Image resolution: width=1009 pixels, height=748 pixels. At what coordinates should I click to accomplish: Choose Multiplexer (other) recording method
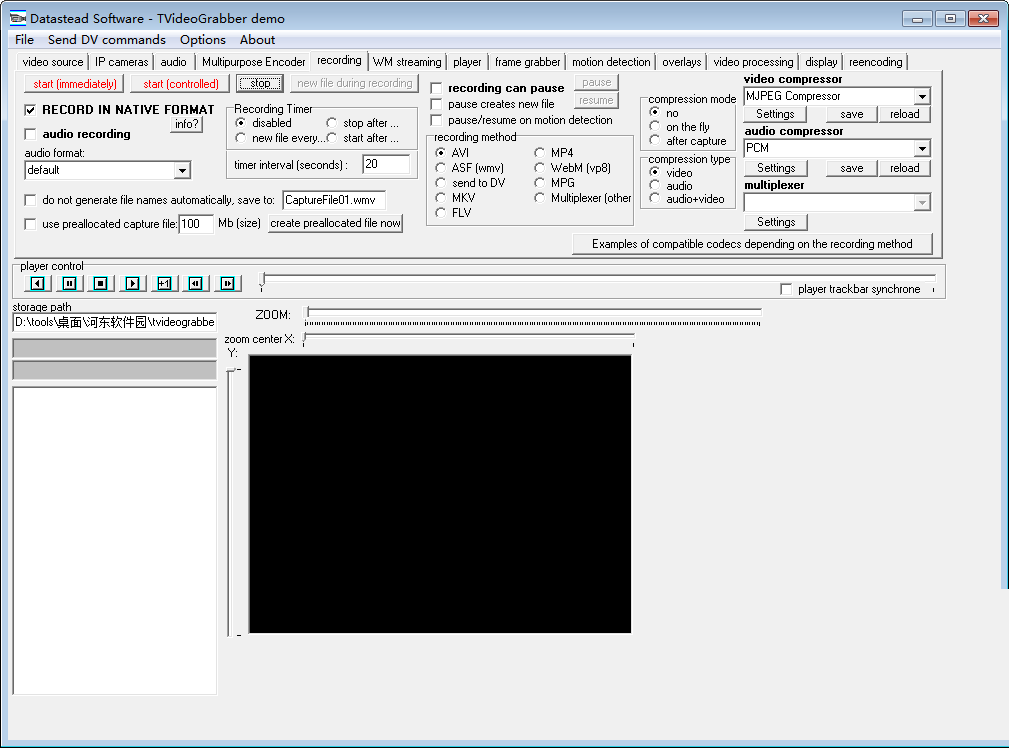539,198
